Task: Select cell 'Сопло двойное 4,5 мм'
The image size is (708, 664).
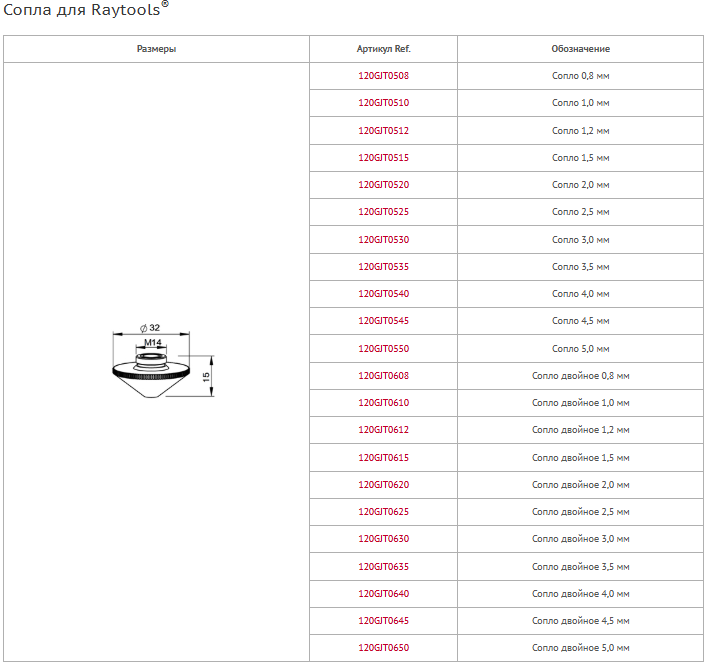Action: pyautogui.click(x=580, y=621)
